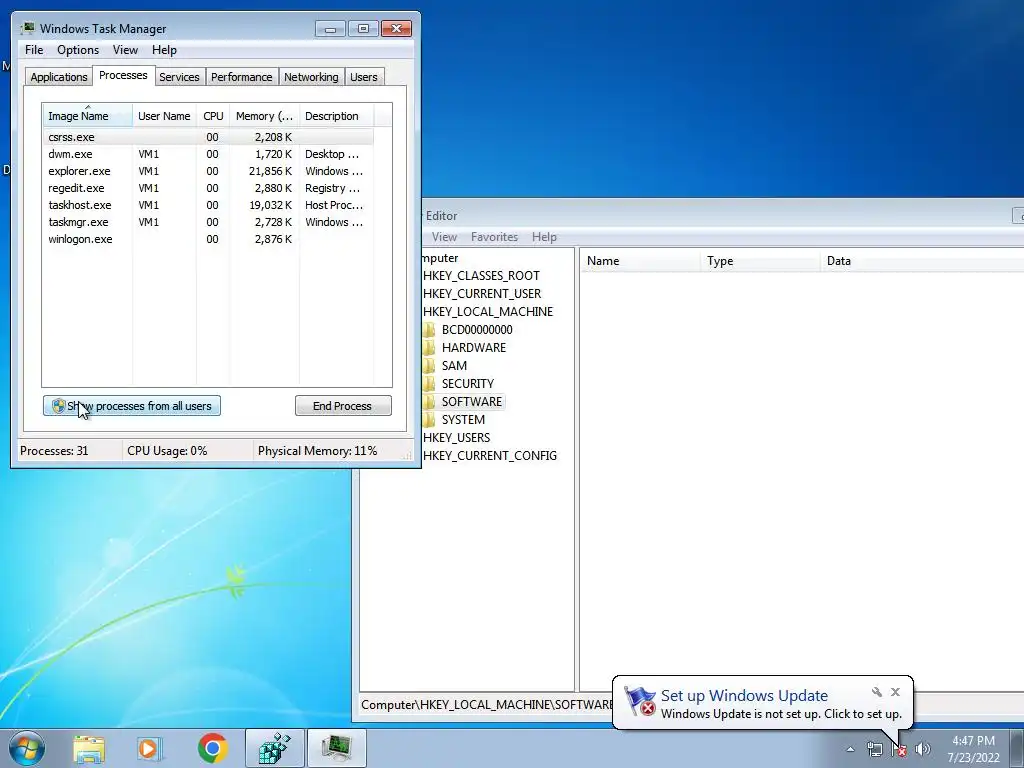The width and height of the screenshot is (1024, 768).
Task: Switch to the Applications tab
Action: point(59,77)
